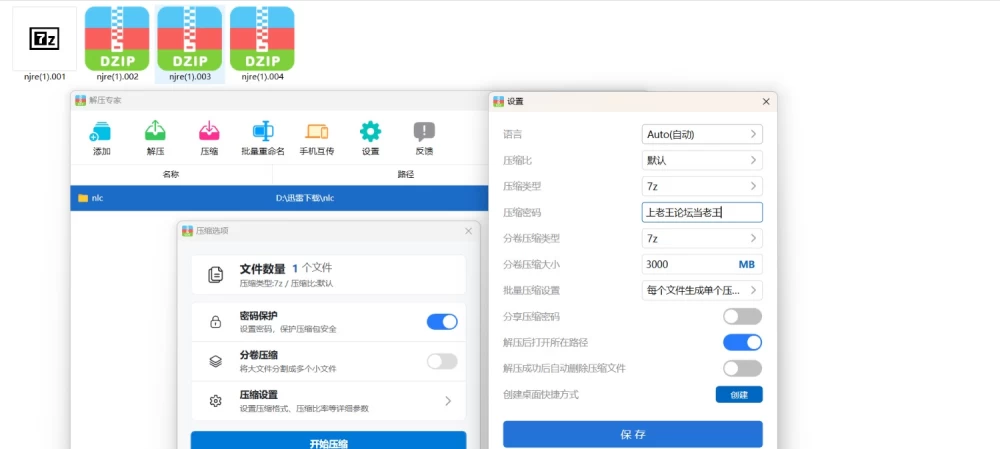Screen dimensions: 1000x449
Task: Click the split compression layers icon
Action: 216,362
